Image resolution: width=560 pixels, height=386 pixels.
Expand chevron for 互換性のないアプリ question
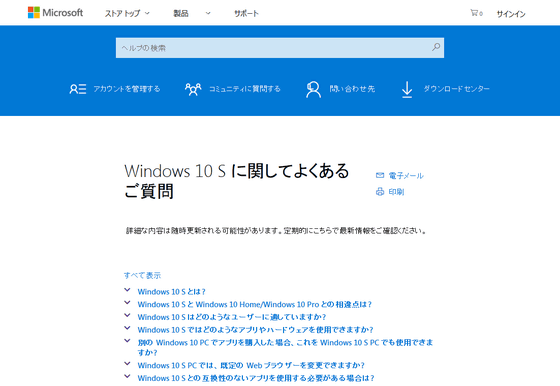pyautogui.click(x=127, y=376)
